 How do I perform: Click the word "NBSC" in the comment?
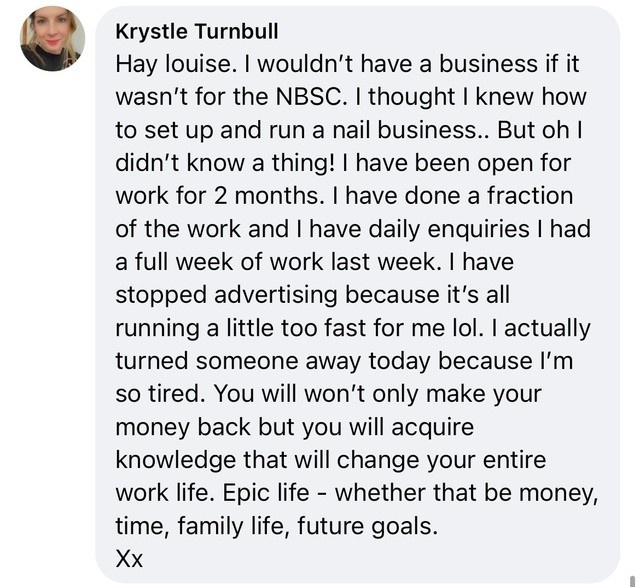pos(310,97)
